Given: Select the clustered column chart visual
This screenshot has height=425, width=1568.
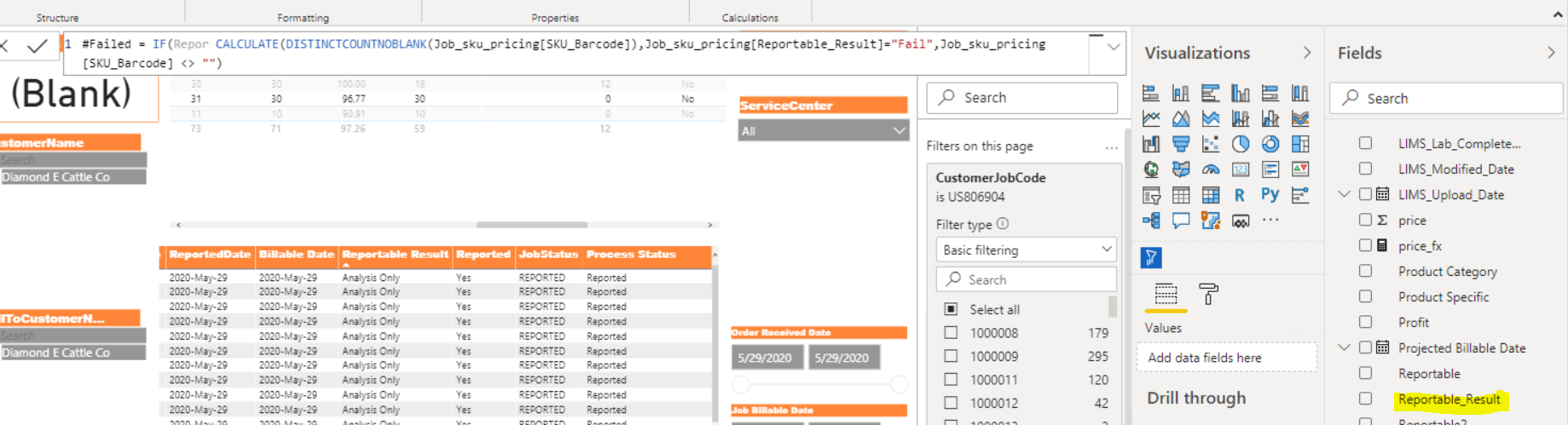Looking at the screenshot, I should (1241, 94).
